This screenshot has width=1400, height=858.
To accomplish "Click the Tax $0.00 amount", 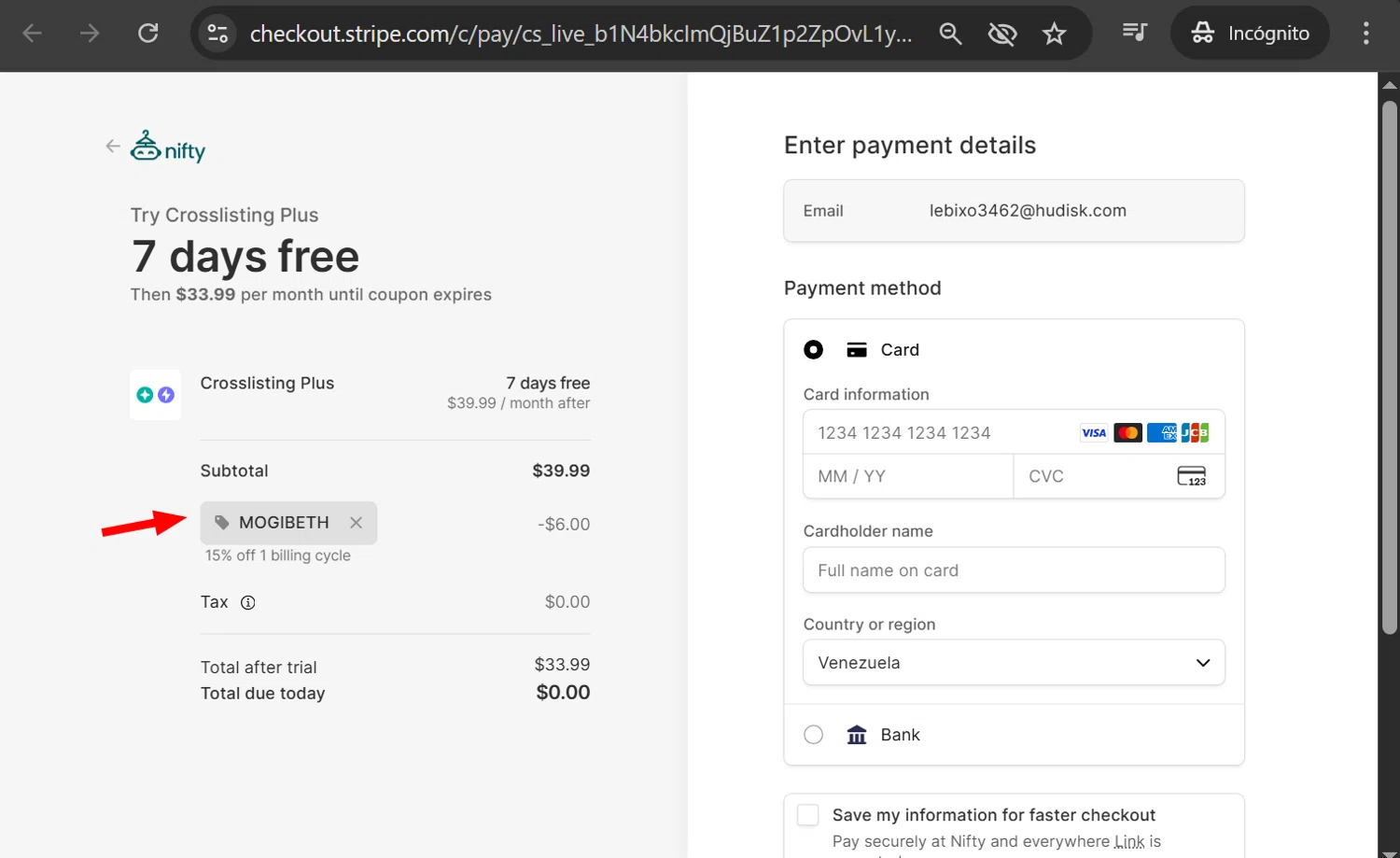I will (x=567, y=602).
